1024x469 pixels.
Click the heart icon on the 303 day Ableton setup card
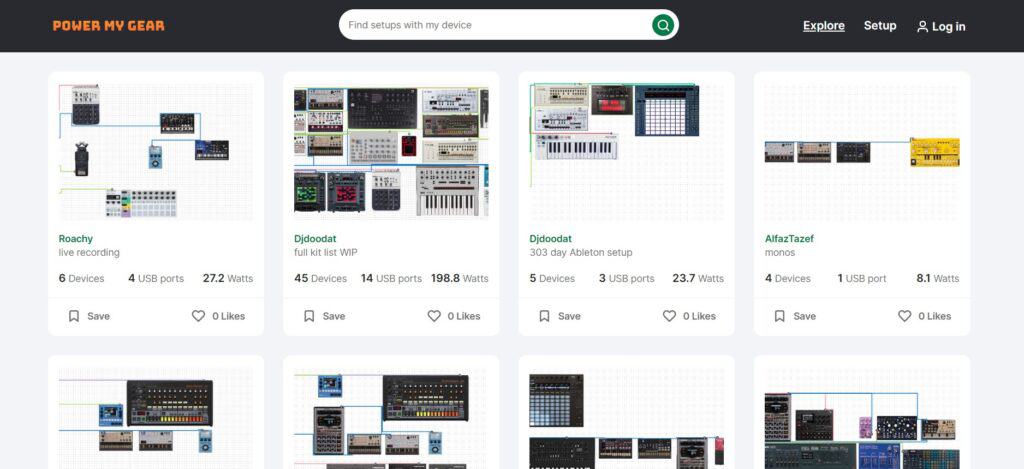click(x=669, y=316)
